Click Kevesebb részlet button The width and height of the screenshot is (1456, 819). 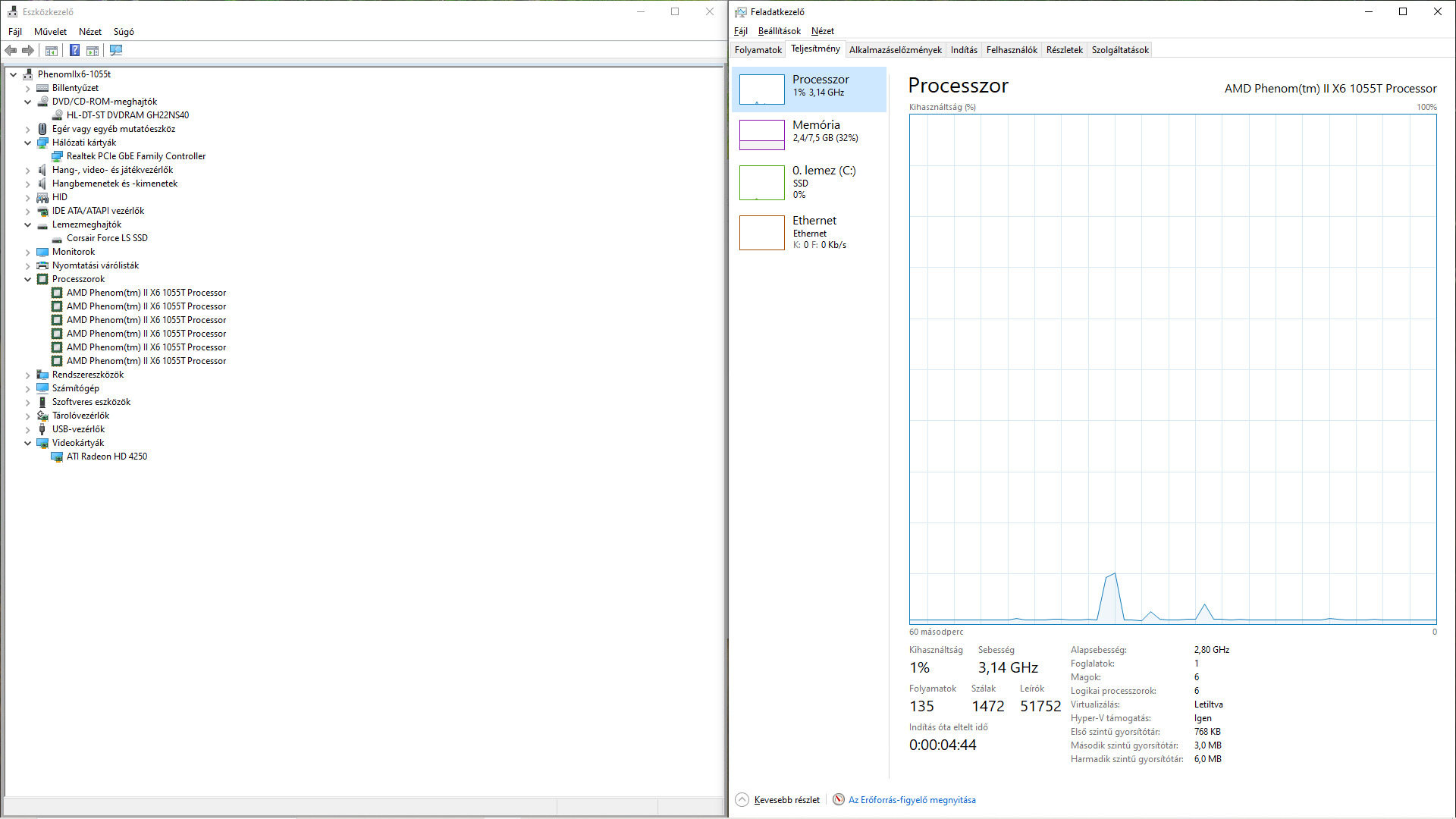click(786, 799)
